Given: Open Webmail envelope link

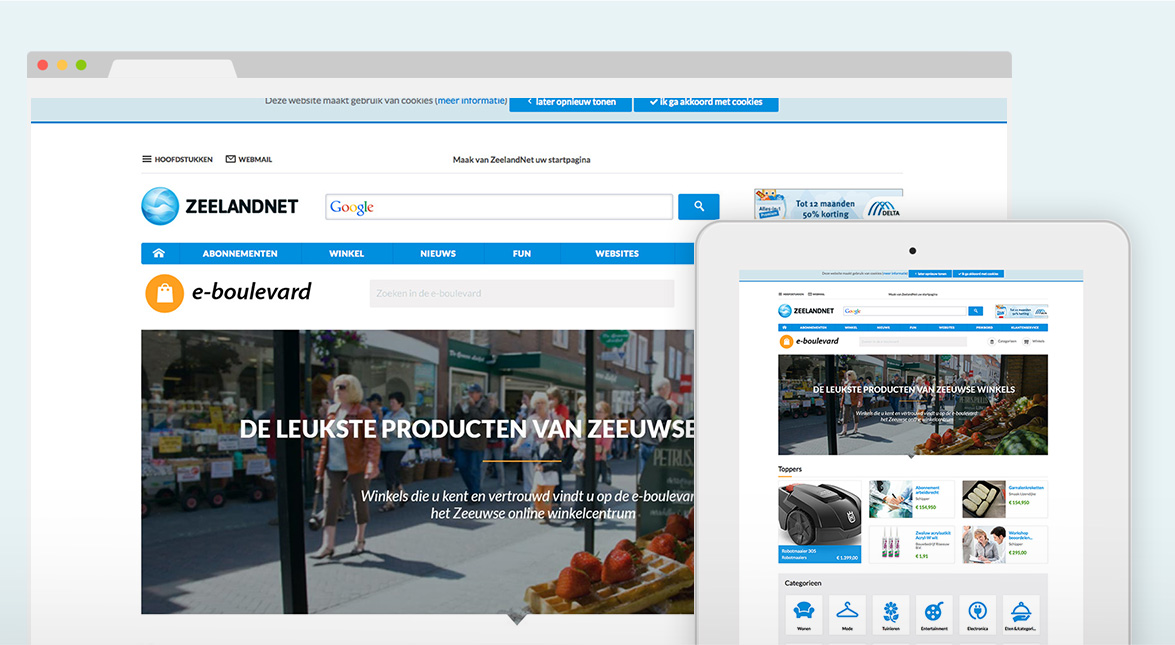Looking at the screenshot, I should click(249, 160).
